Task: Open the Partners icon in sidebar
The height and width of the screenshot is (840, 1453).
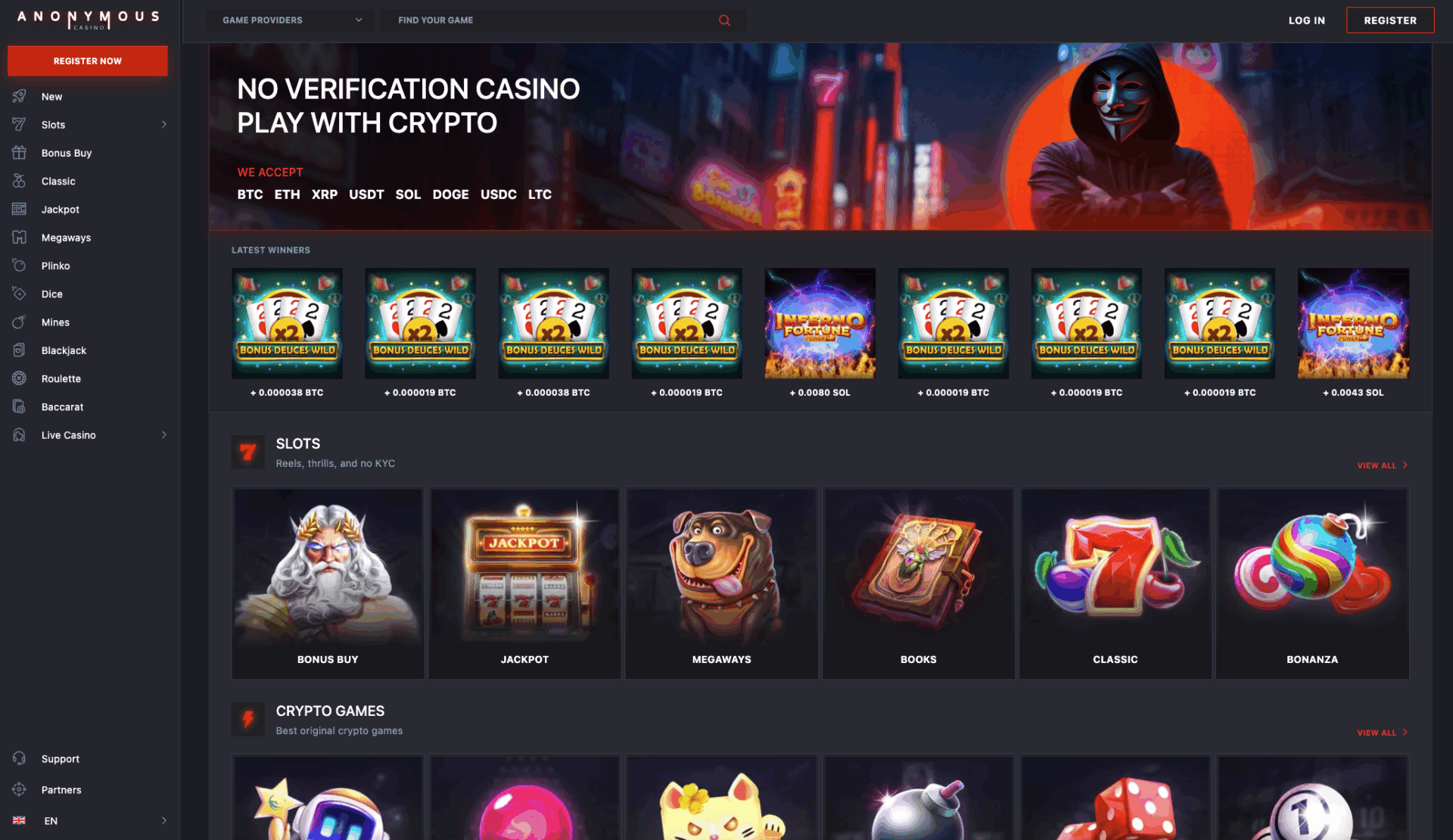Action: pyautogui.click(x=20, y=789)
